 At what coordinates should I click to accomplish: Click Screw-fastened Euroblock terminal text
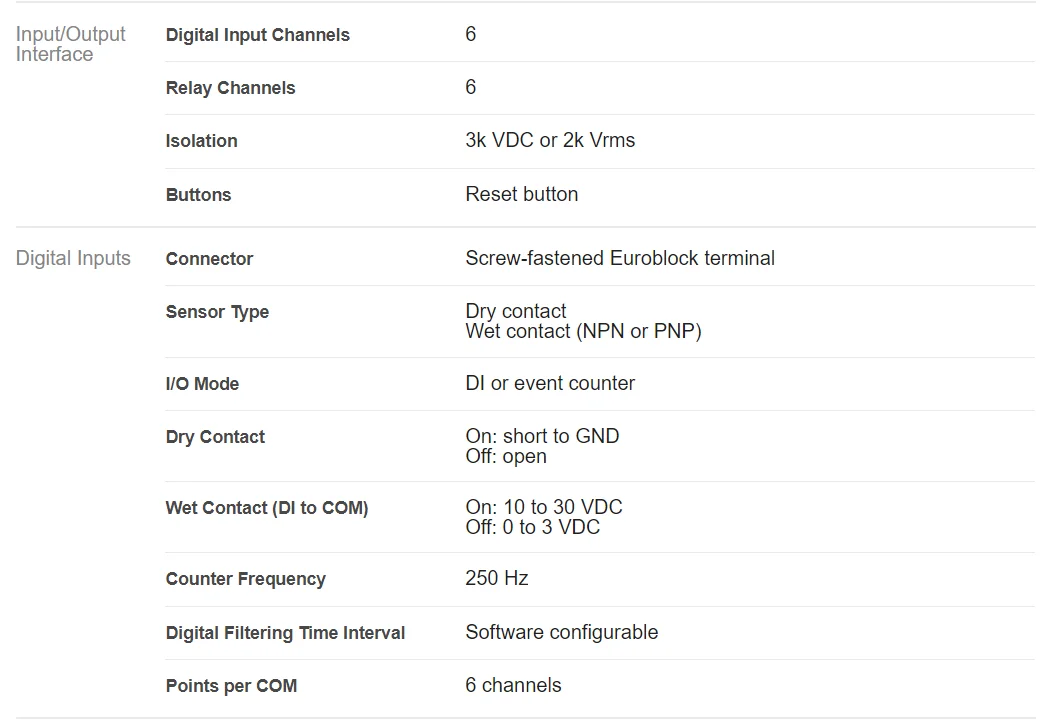pos(620,258)
